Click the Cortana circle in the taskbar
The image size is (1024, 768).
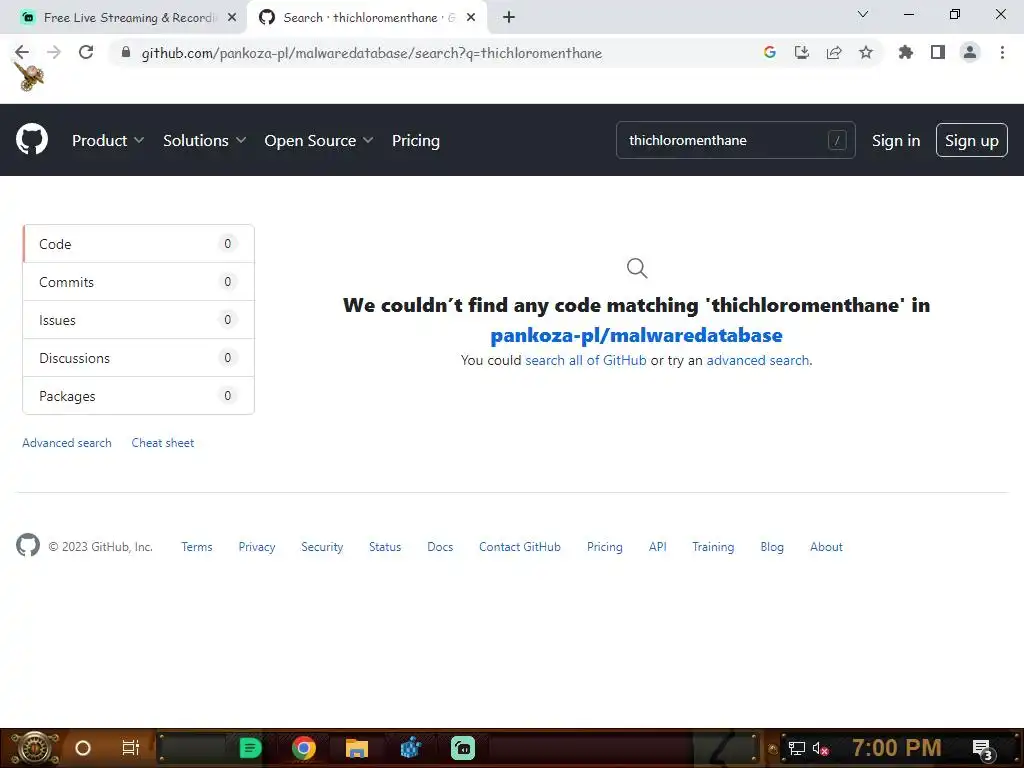[82, 748]
